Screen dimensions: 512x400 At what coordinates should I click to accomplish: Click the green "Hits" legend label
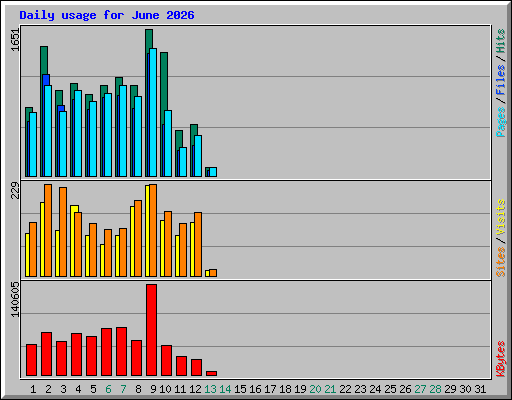[x=501, y=41]
